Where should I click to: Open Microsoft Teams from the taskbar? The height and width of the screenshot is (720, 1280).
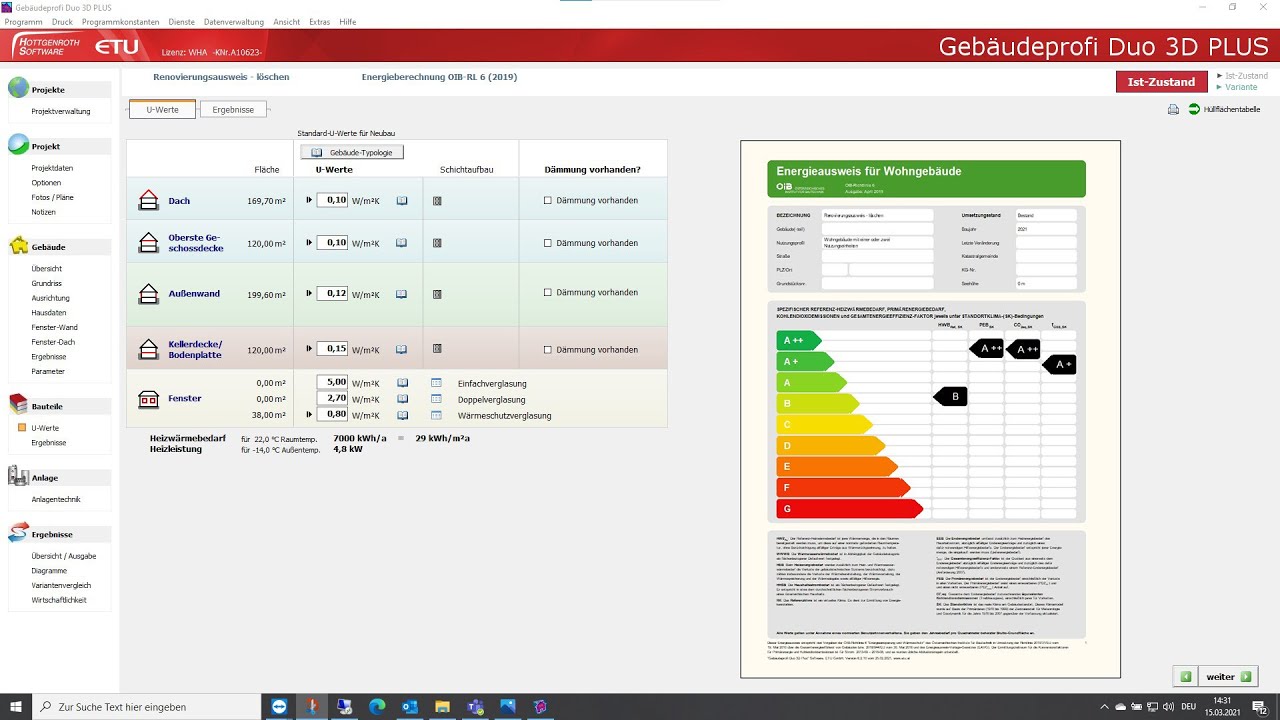475,707
